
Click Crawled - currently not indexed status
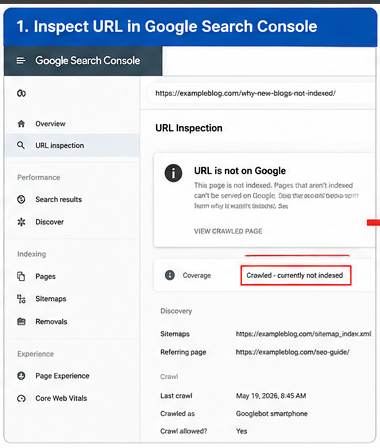point(296,275)
